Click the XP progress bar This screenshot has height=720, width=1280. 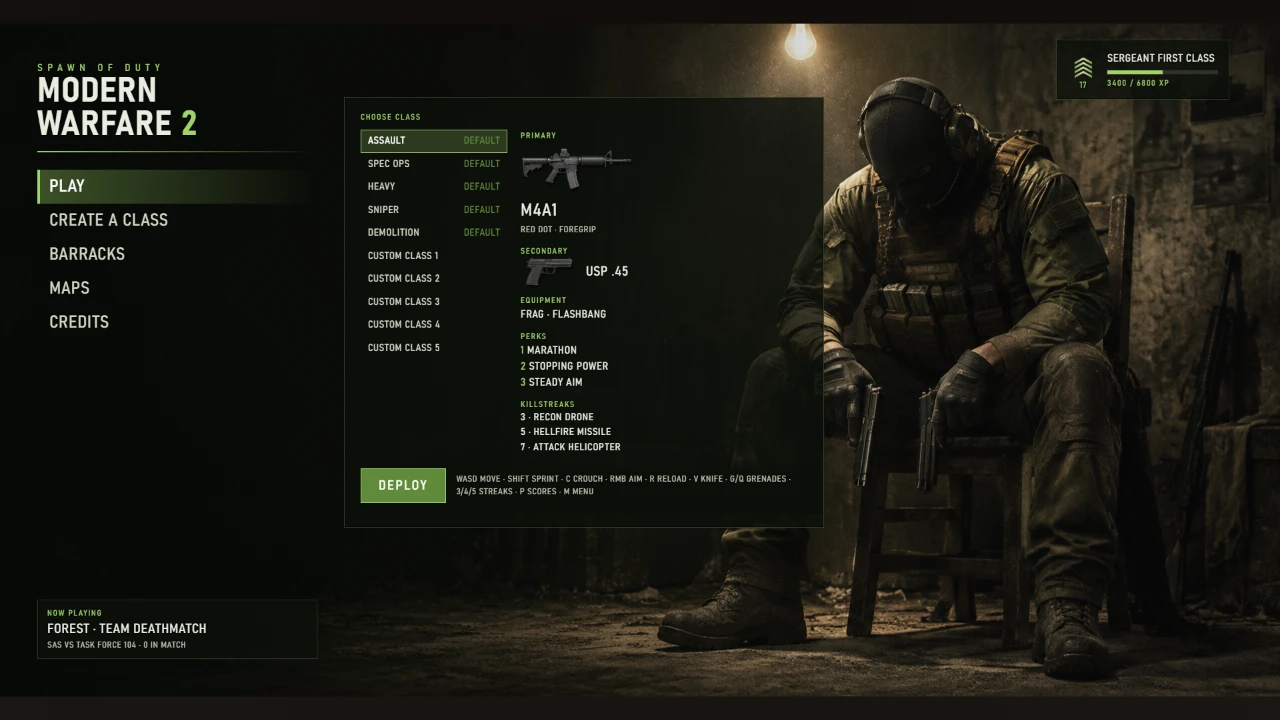tap(1162, 72)
